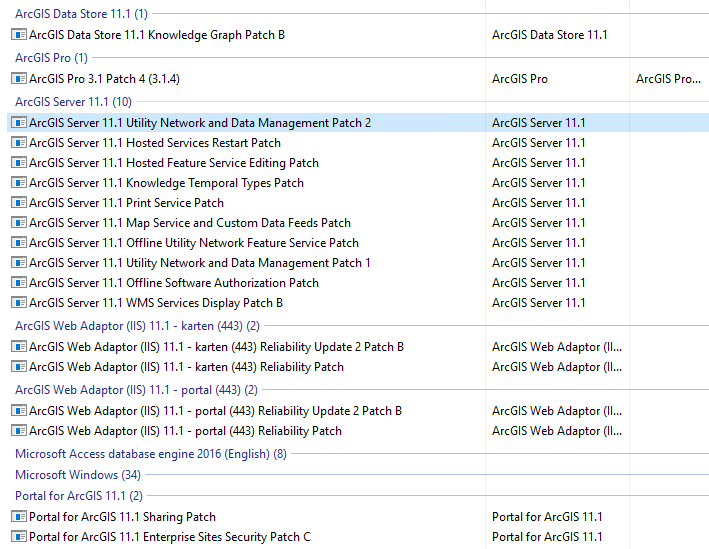Click icon of Offline Utility Network Feature Service Patch
The width and height of the screenshot is (709, 549).
[x=19, y=242]
